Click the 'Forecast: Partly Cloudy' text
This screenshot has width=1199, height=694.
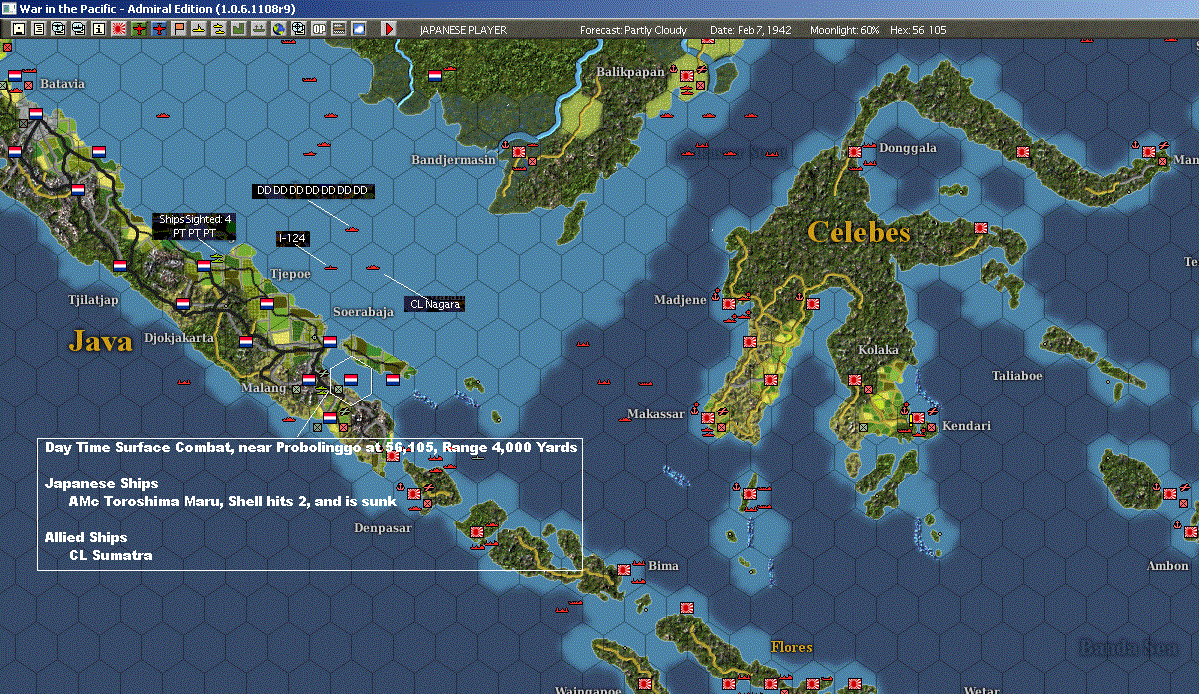(x=633, y=30)
